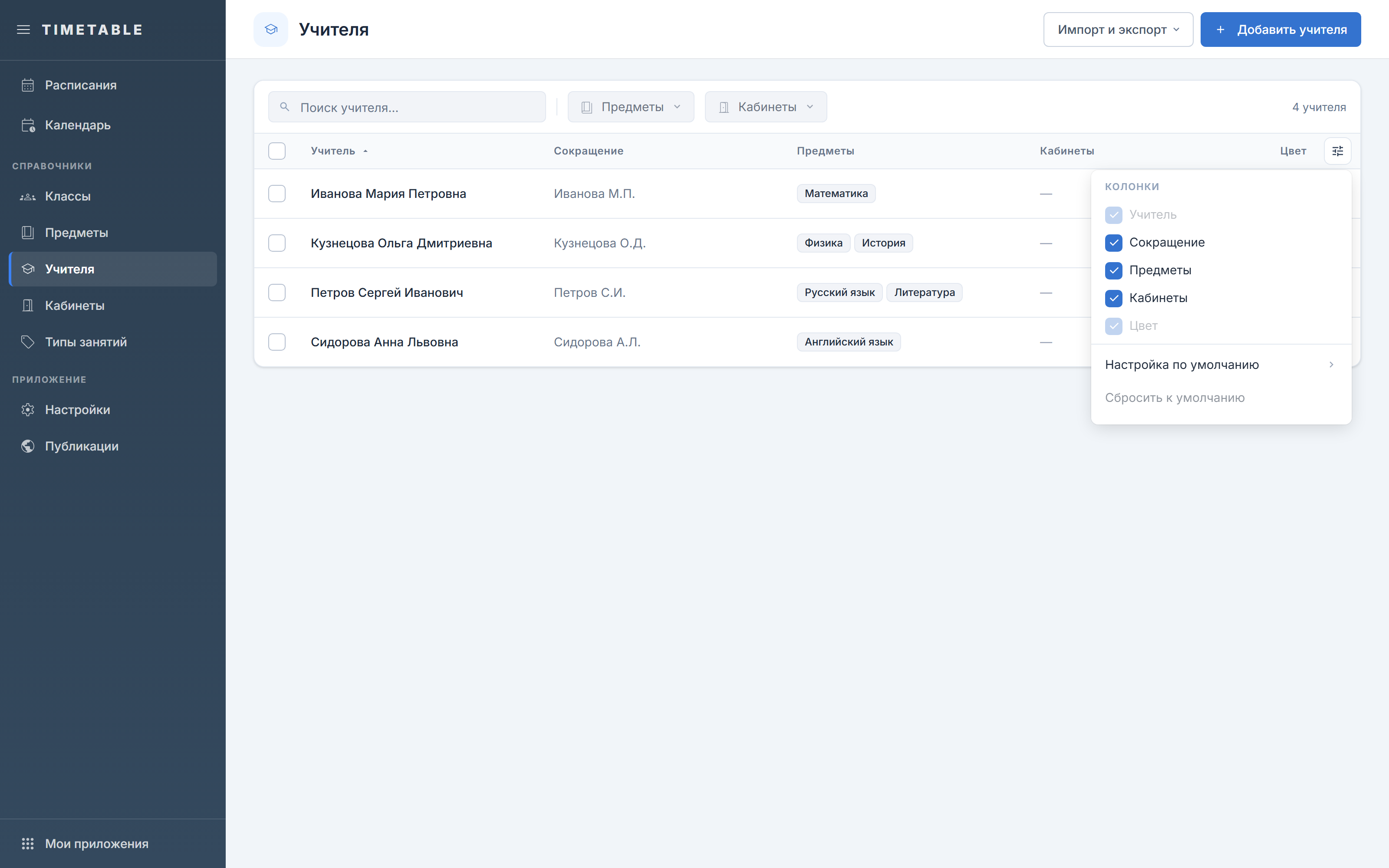Click the graduation cap icon next to the Учителя title
The height and width of the screenshot is (868, 1389).
(271, 29)
